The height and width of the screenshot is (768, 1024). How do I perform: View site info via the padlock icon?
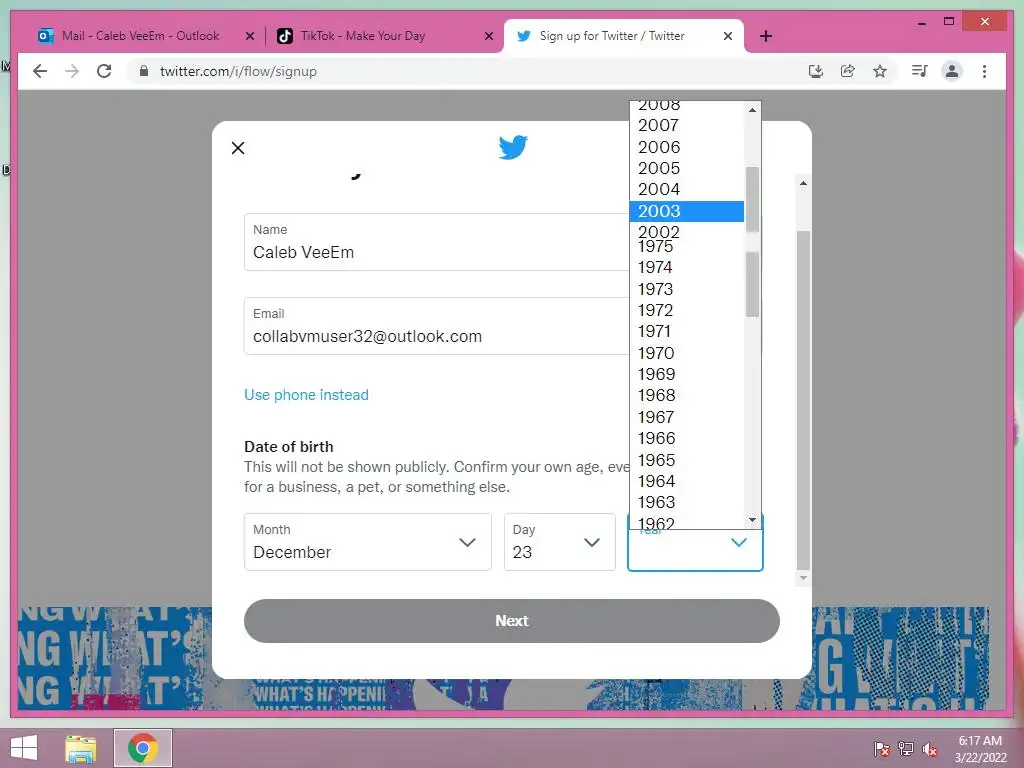[144, 71]
